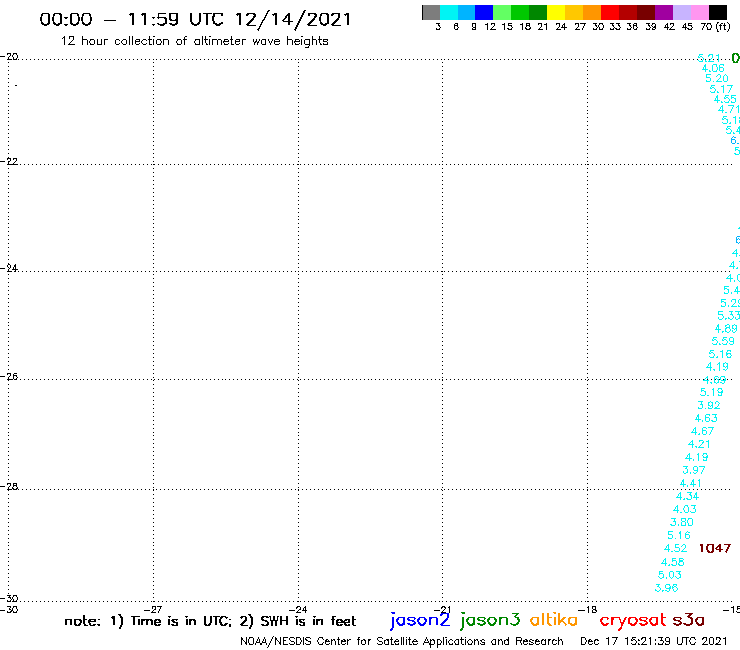Click the wave height value 5.20

717,79
